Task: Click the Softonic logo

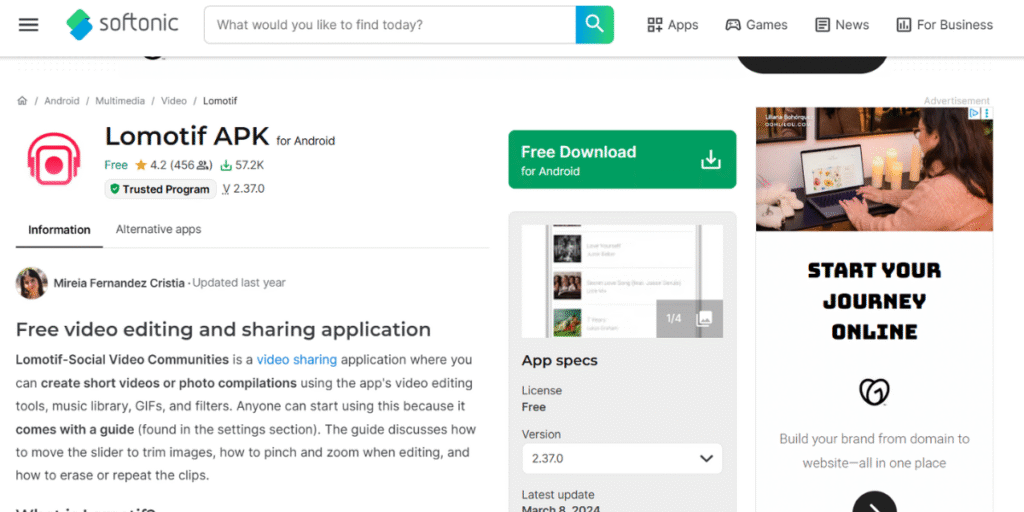Action: point(121,25)
